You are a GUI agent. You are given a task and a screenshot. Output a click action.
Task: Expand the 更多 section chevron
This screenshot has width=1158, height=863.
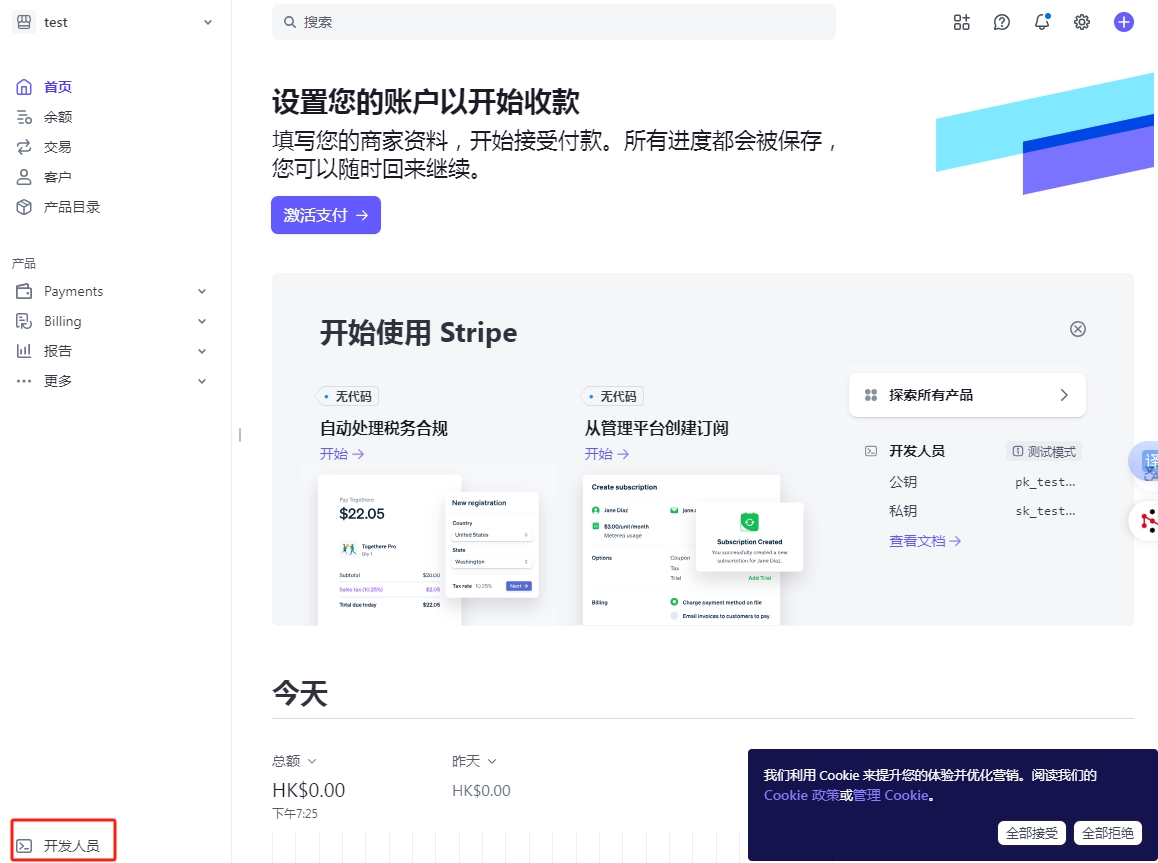coord(202,381)
